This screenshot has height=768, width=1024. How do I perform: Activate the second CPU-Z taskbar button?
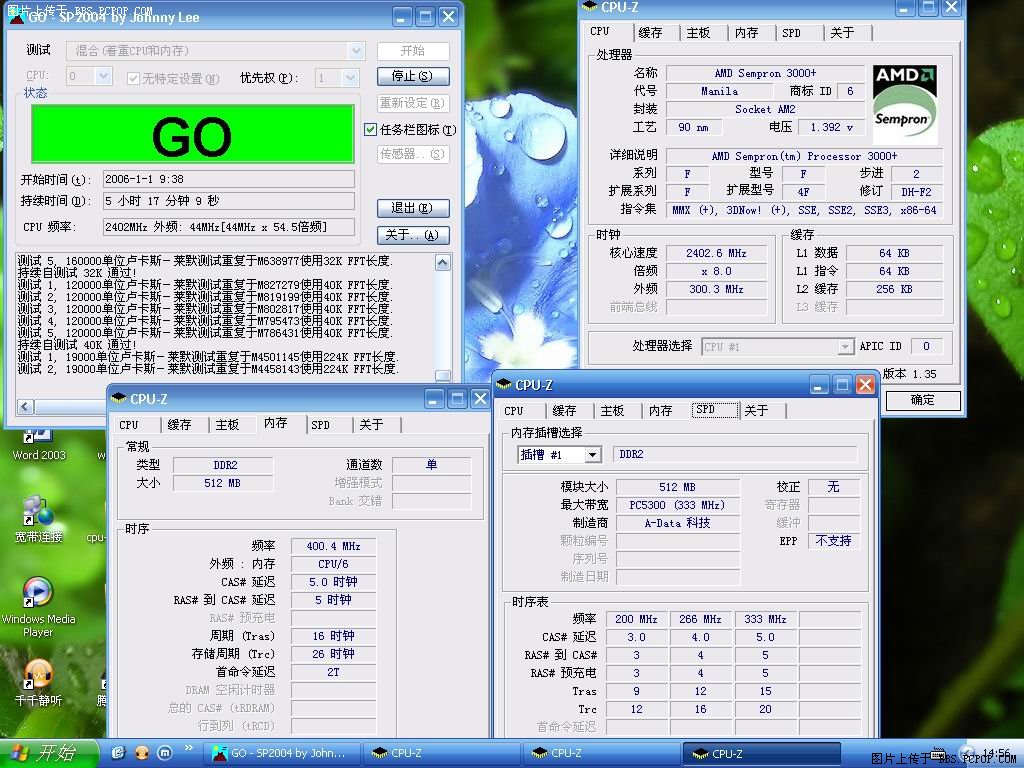click(x=601, y=753)
